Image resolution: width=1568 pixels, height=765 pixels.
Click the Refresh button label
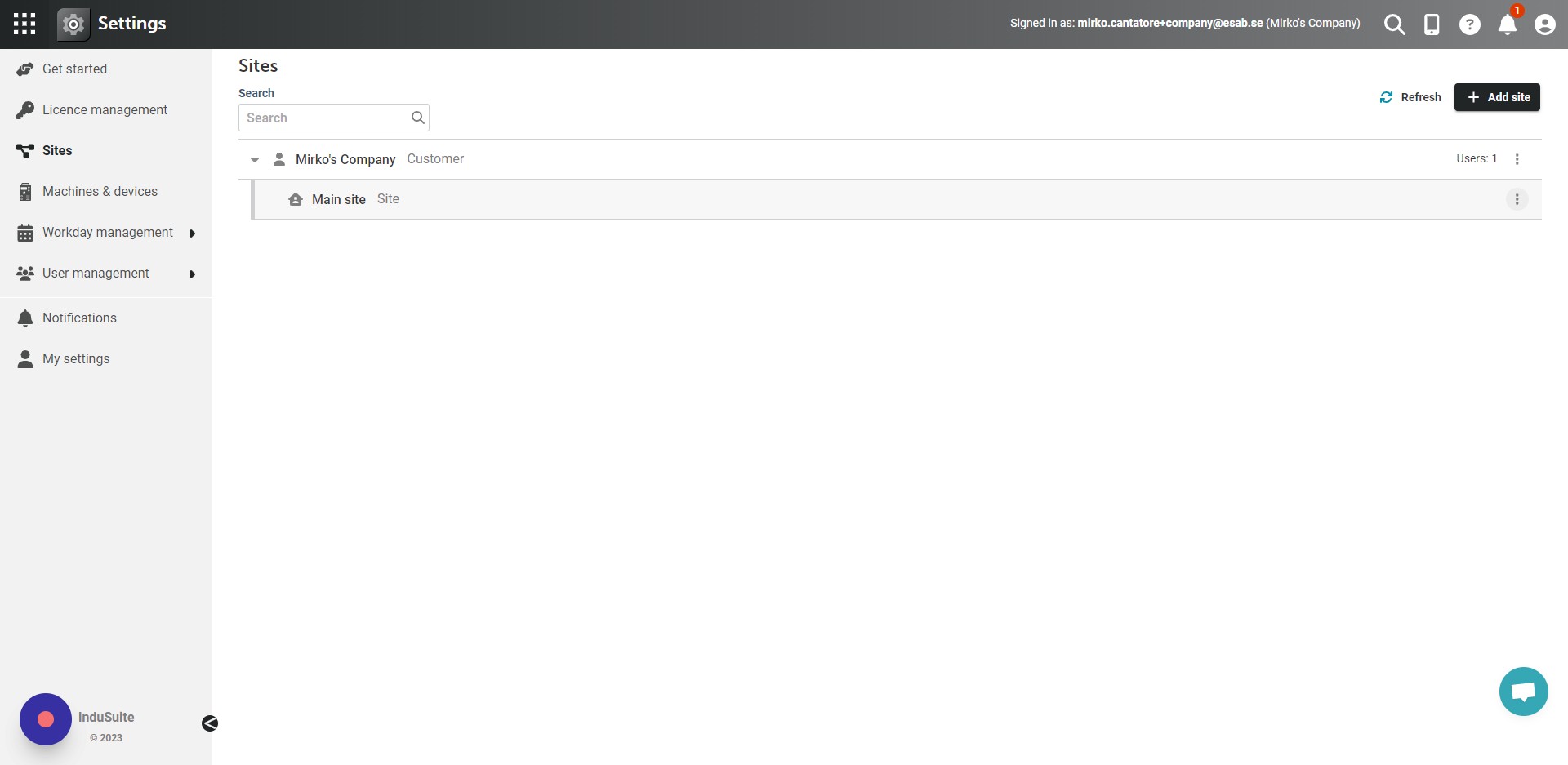tap(1421, 97)
